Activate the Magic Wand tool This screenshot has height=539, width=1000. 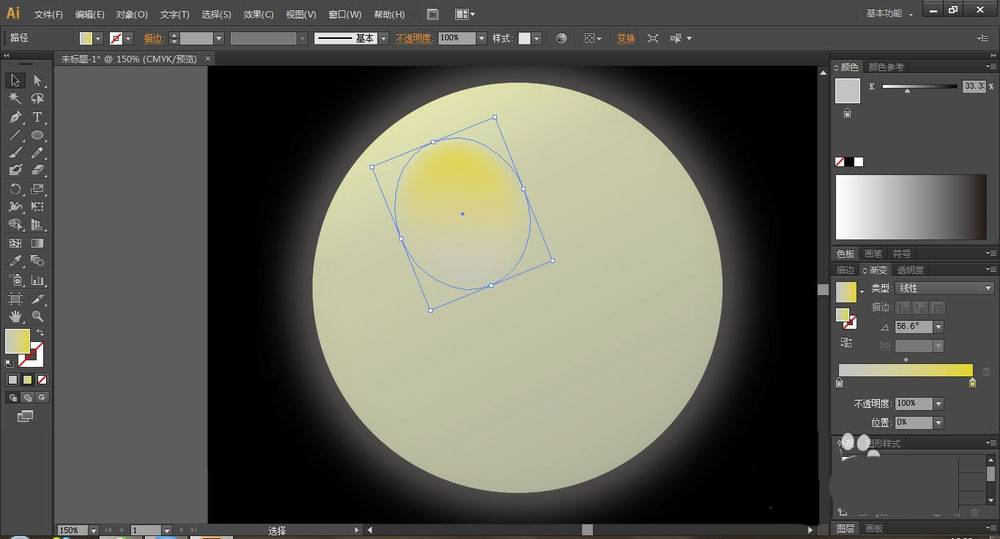(15, 98)
